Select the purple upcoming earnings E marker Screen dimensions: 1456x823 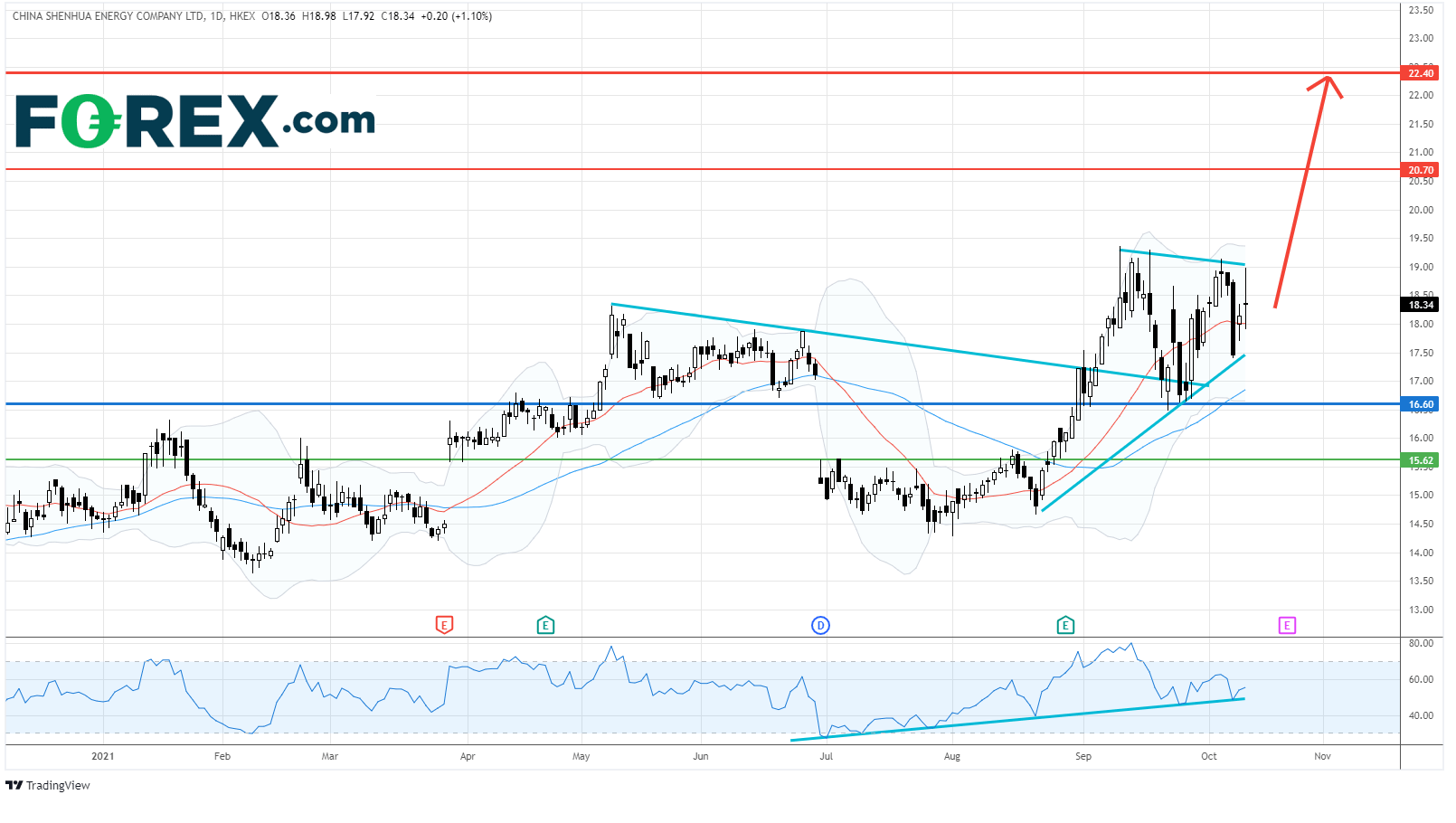(x=1287, y=625)
